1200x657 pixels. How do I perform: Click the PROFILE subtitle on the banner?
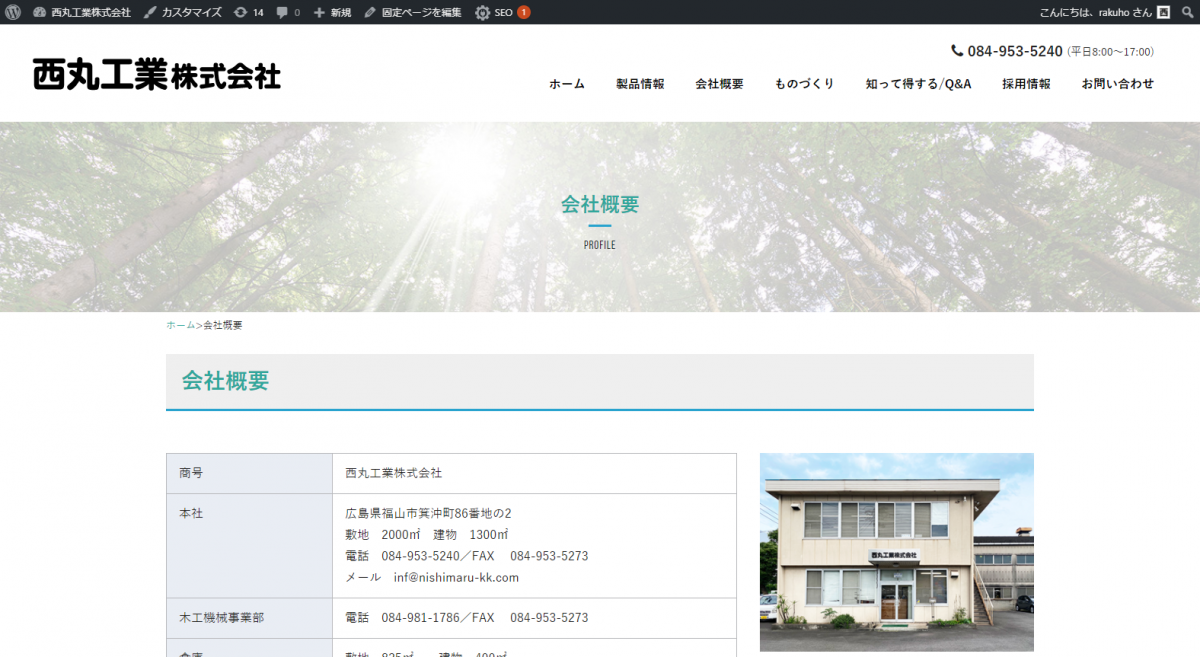pyautogui.click(x=600, y=245)
